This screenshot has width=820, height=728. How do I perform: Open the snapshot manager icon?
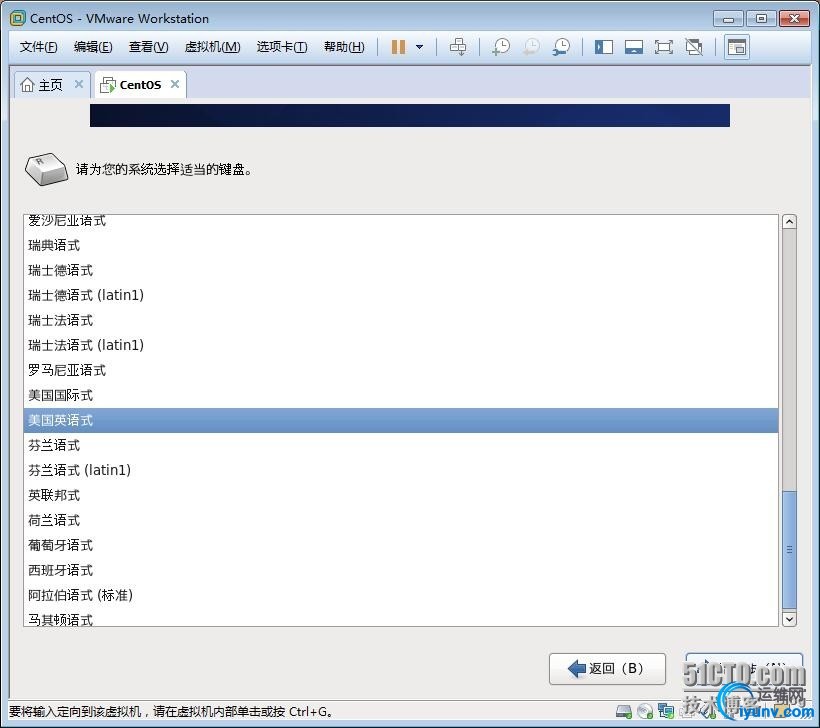[x=562, y=47]
